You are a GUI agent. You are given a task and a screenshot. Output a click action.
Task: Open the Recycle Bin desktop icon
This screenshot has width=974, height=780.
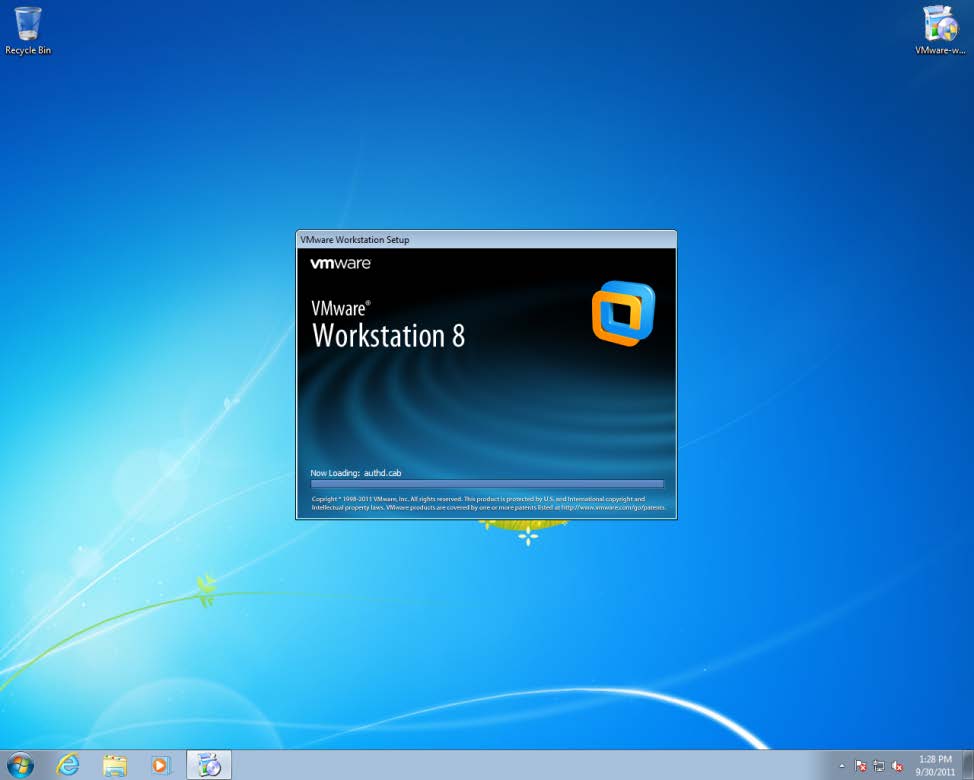28,31
